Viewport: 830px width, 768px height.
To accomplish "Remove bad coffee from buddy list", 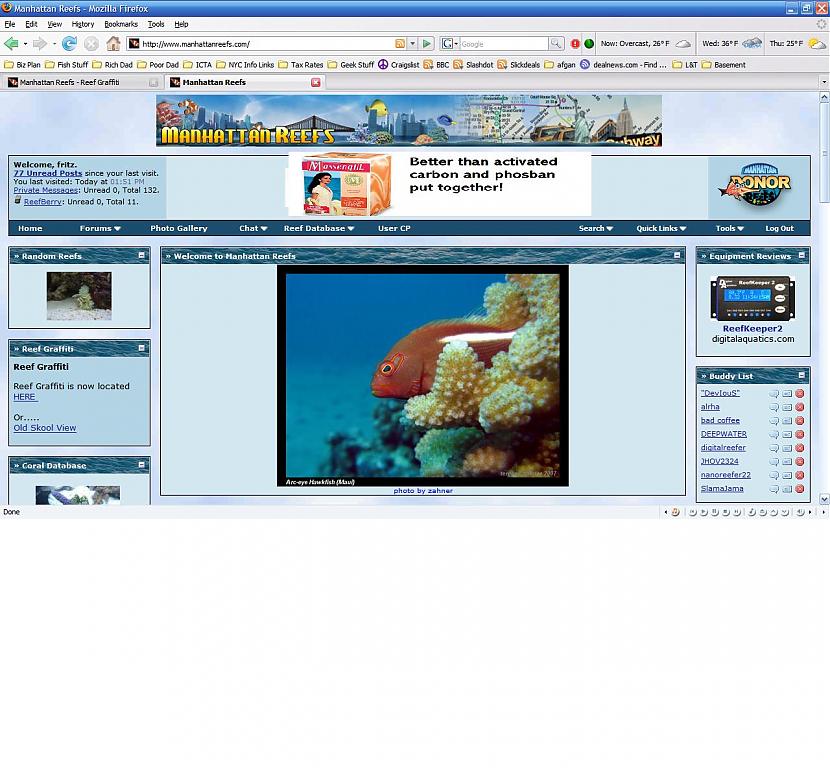I will coord(800,421).
